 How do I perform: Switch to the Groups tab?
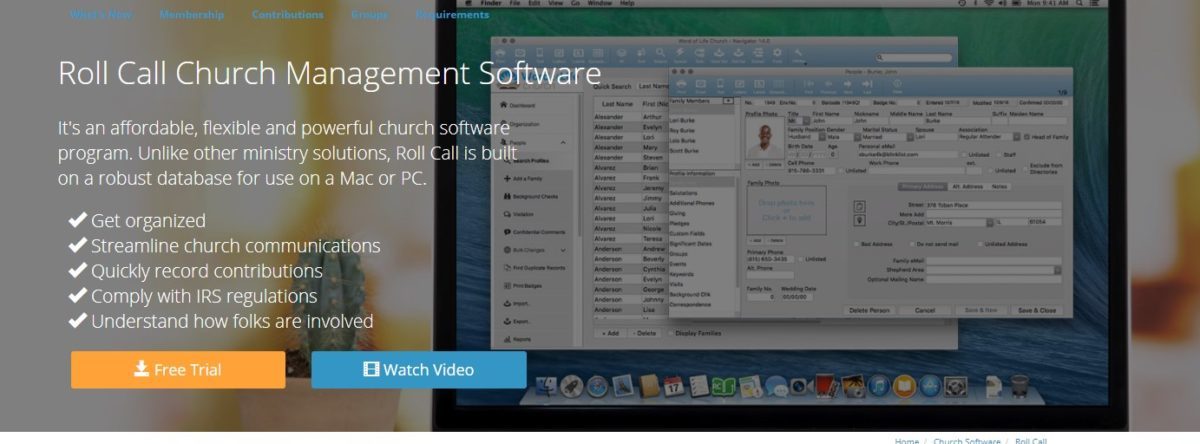[x=370, y=15]
